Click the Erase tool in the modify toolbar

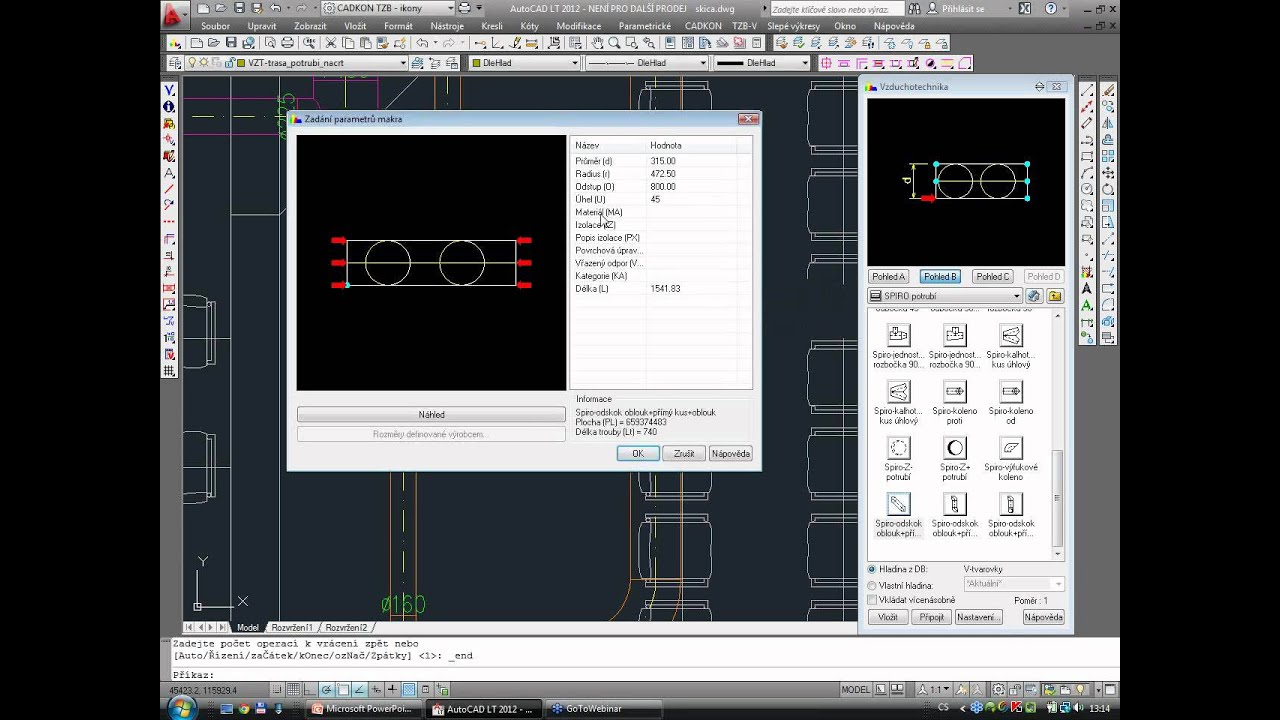pyautogui.click(x=1108, y=91)
